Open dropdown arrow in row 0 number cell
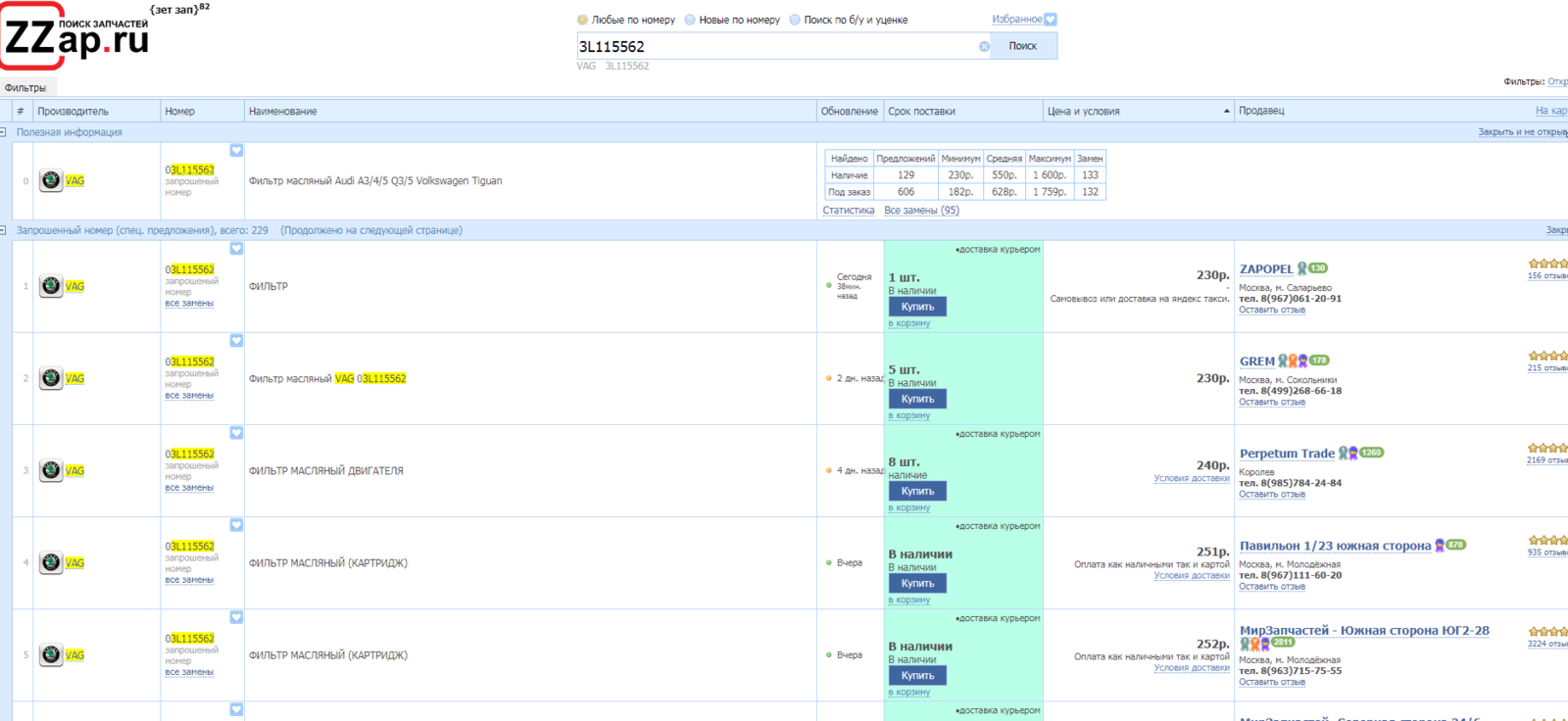Viewport: 1568px width, 721px height. point(236,150)
